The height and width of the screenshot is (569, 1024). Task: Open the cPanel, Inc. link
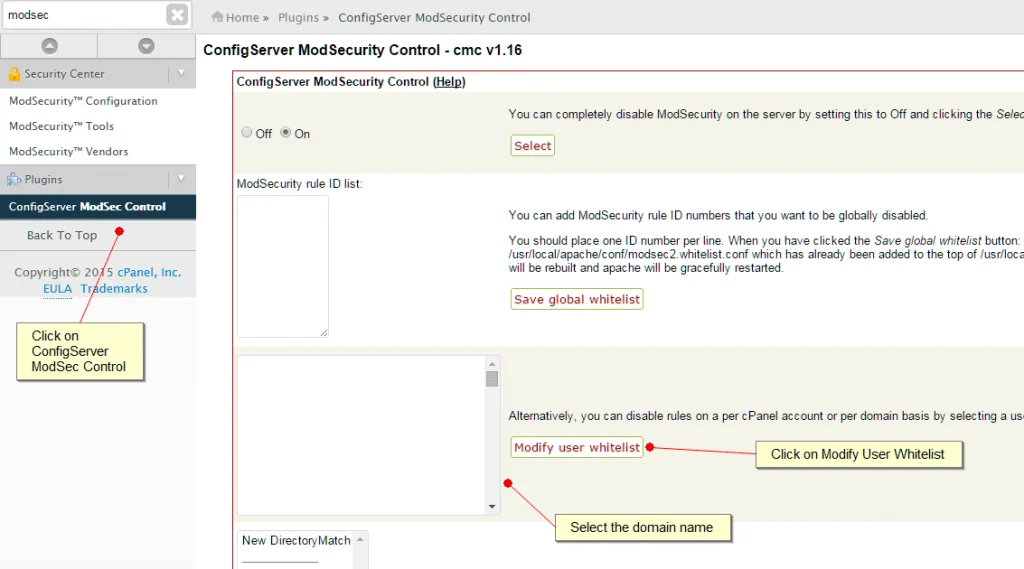pyautogui.click(x=149, y=272)
